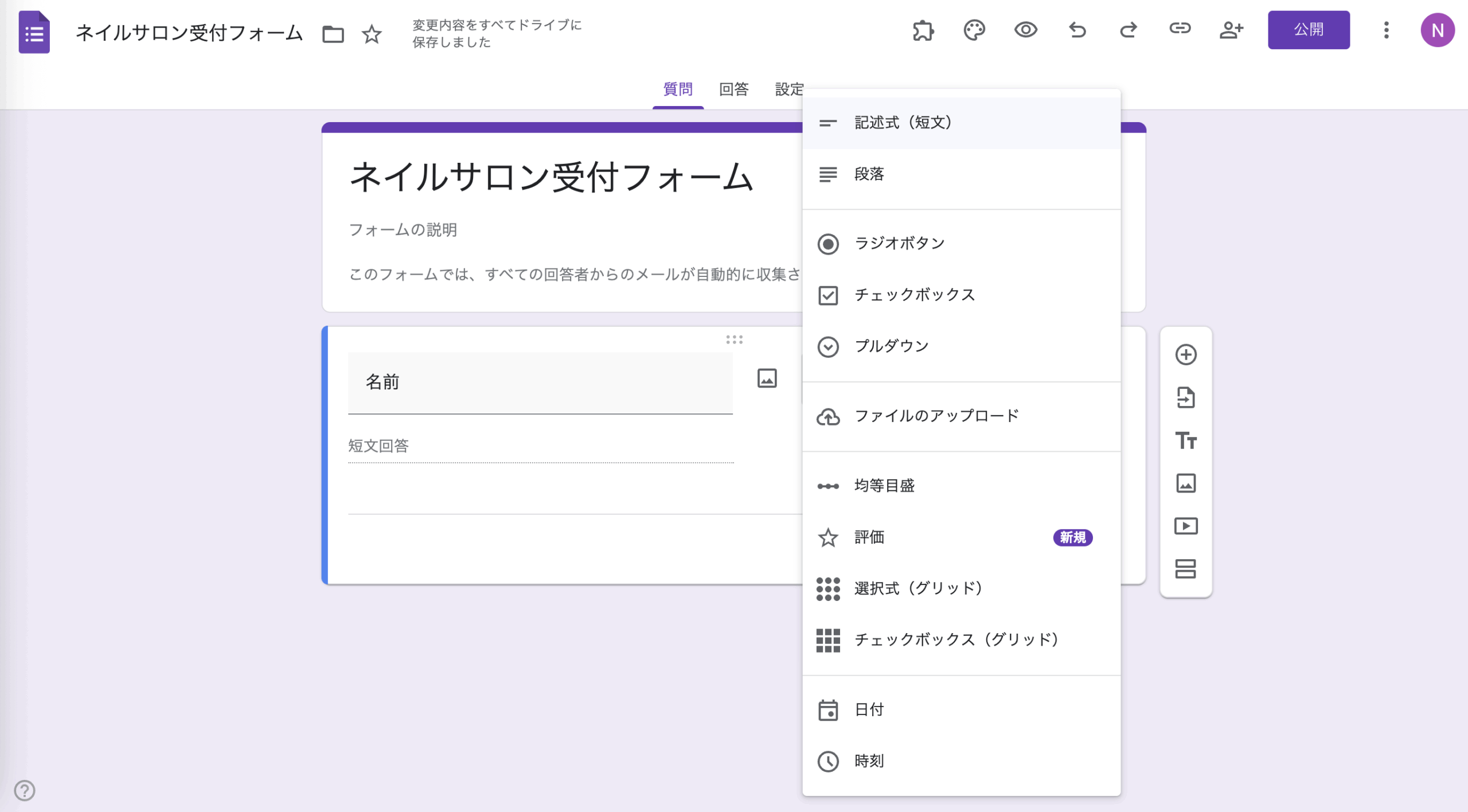The width and height of the screenshot is (1468, 812).
Task: Click the add question plus icon
Action: [x=1185, y=354]
